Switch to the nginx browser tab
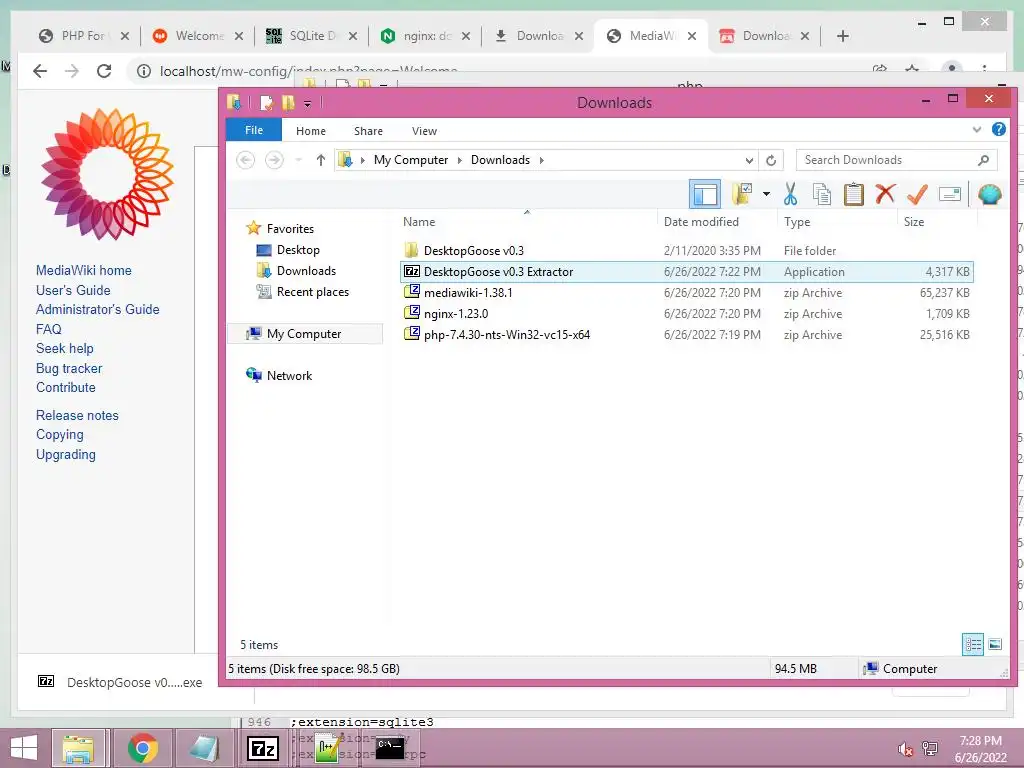 (426, 36)
